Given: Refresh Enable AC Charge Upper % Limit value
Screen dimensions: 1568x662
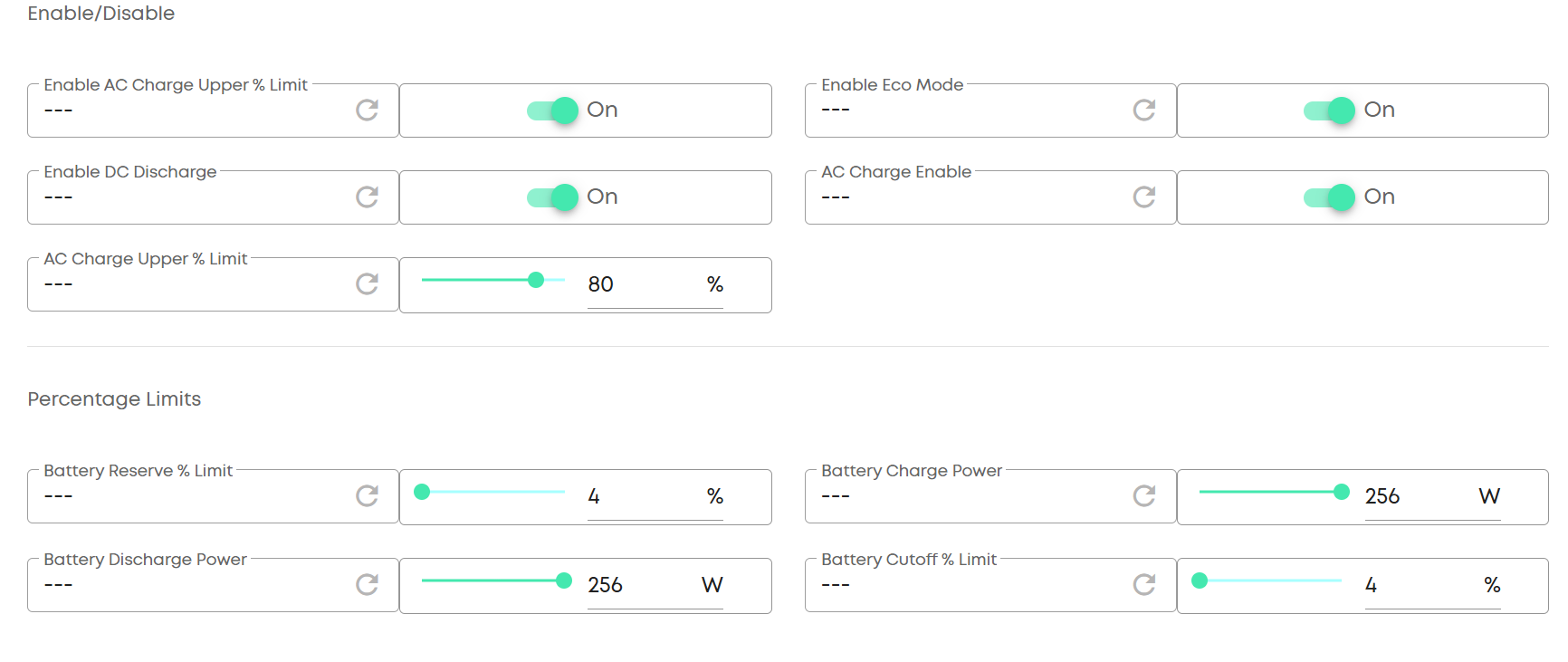Looking at the screenshot, I should (x=367, y=110).
